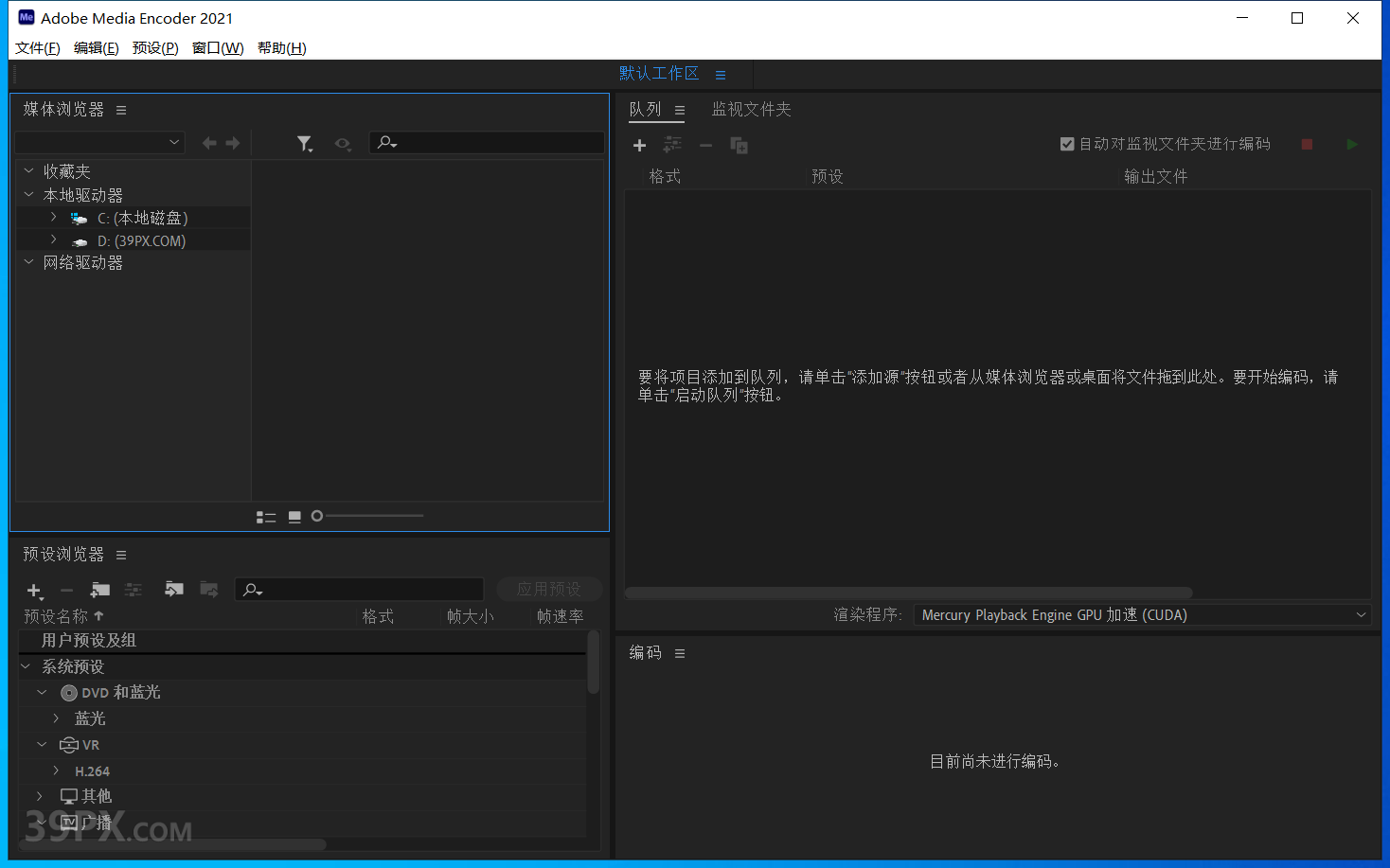Click the preset browser search field
The image size is (1390, 868).
[360, 590]
